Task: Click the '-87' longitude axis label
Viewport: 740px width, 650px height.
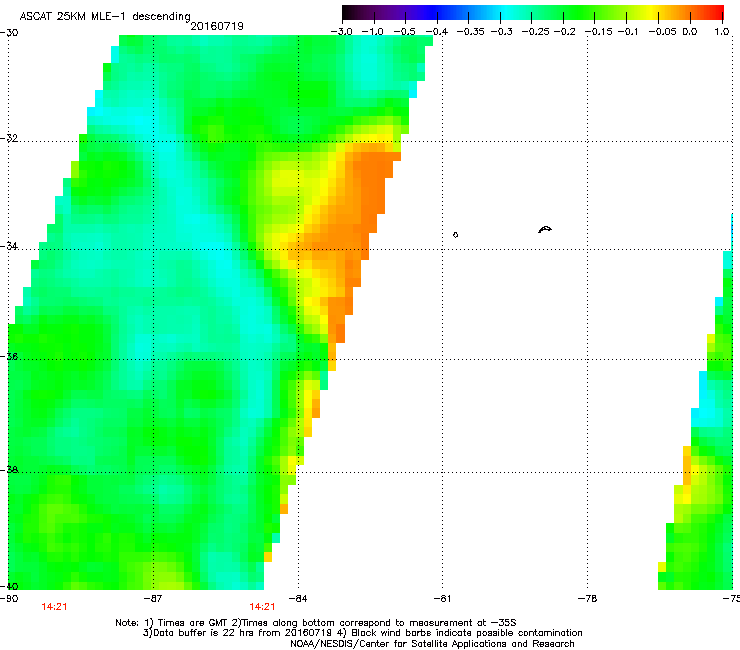Action: coord(153,599)
